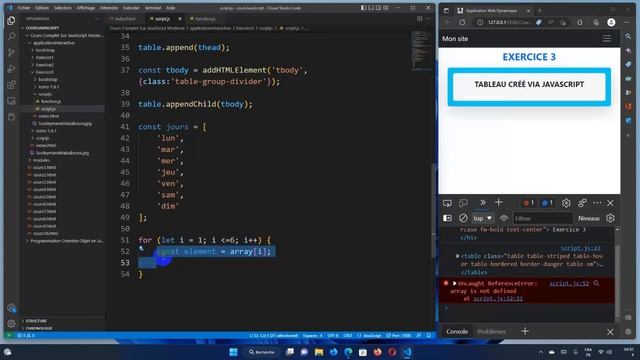Viewport: 640px width, 360px height.
Task: Click the split editor icon in VS Code
Action: (420, 18)
